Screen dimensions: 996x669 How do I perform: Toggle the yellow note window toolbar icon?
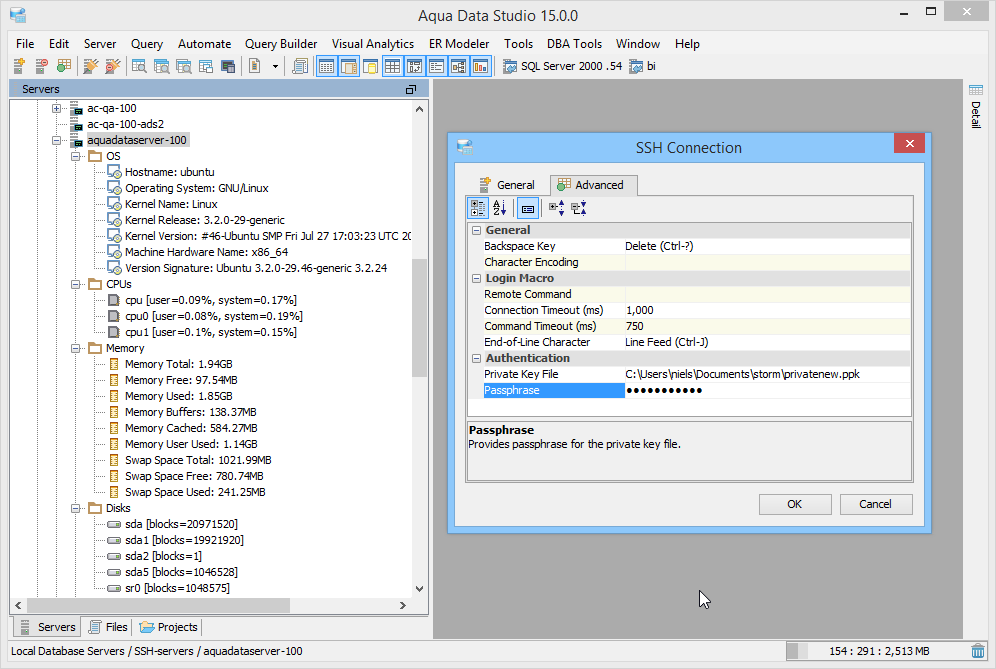(370, 66)
